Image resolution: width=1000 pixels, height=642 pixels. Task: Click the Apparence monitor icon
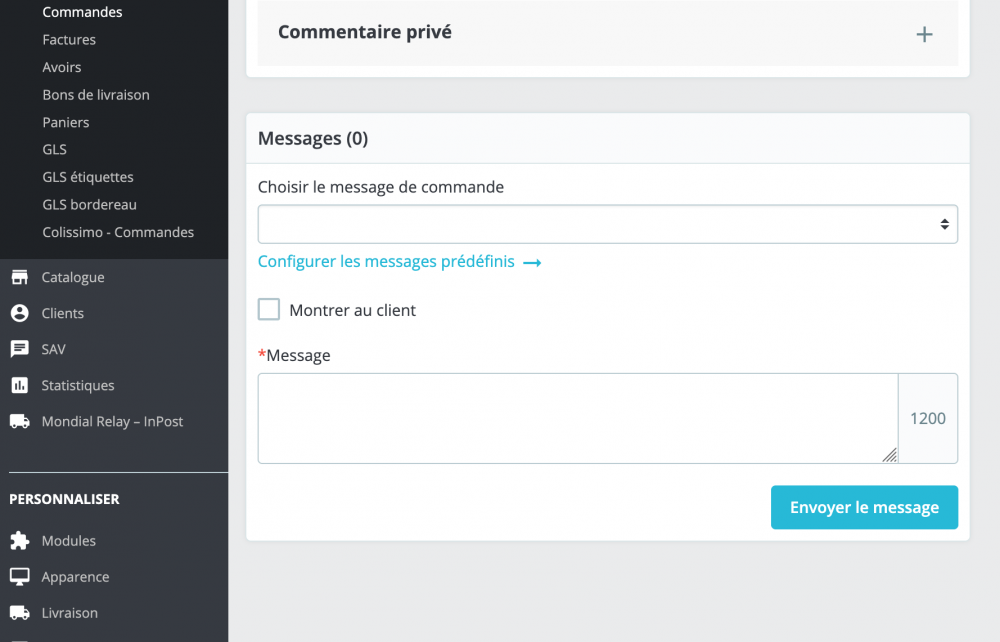click(19, 577)
